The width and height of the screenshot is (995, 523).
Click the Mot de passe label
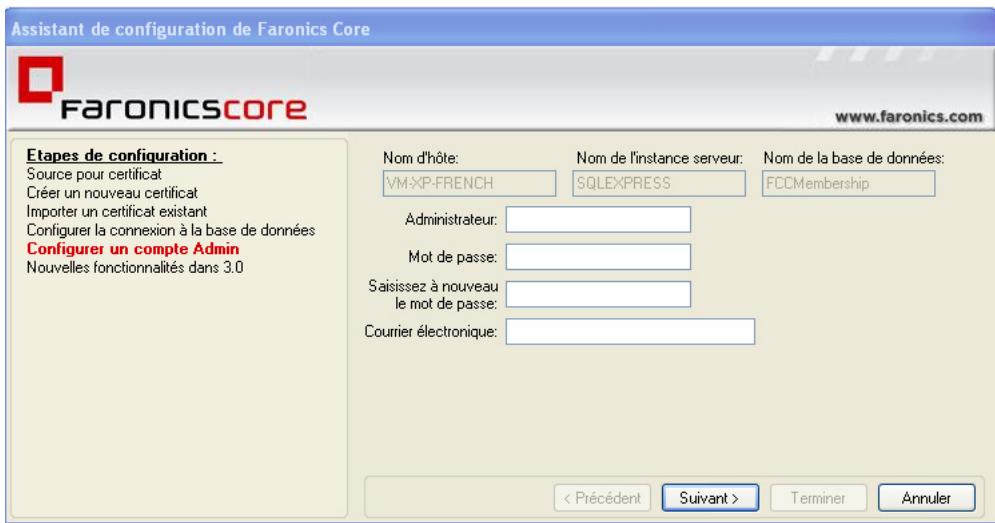point(452,257)
